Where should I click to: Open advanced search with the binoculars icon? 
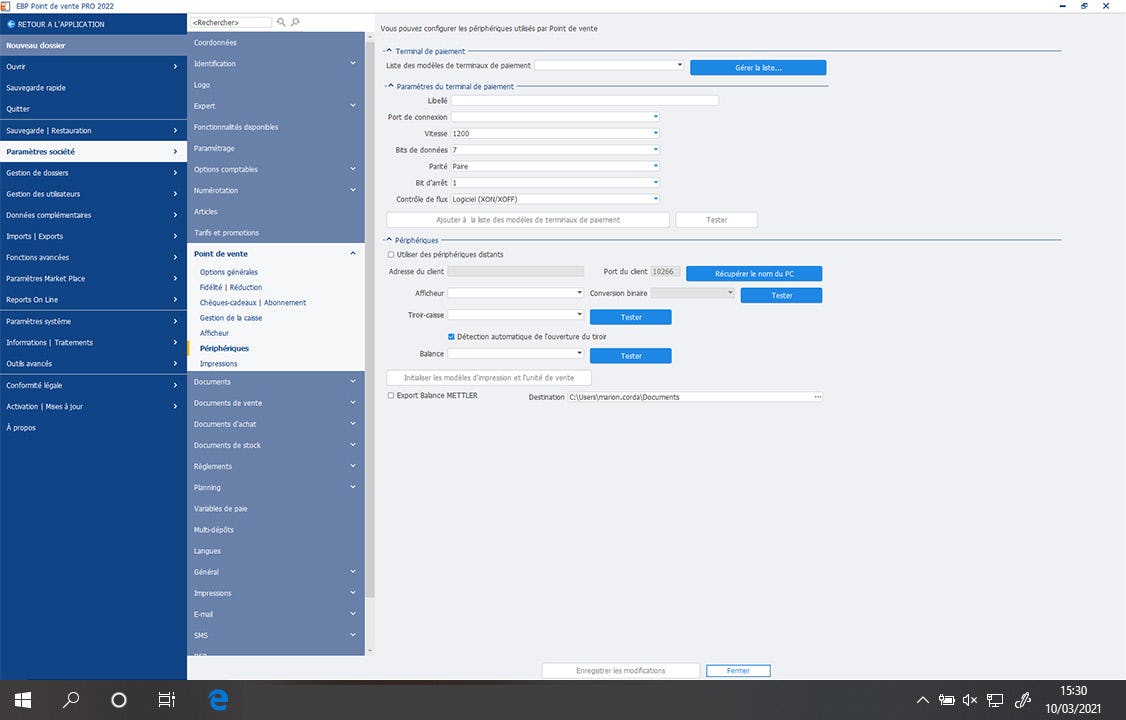pyautogui.click(x=296, y=21)
